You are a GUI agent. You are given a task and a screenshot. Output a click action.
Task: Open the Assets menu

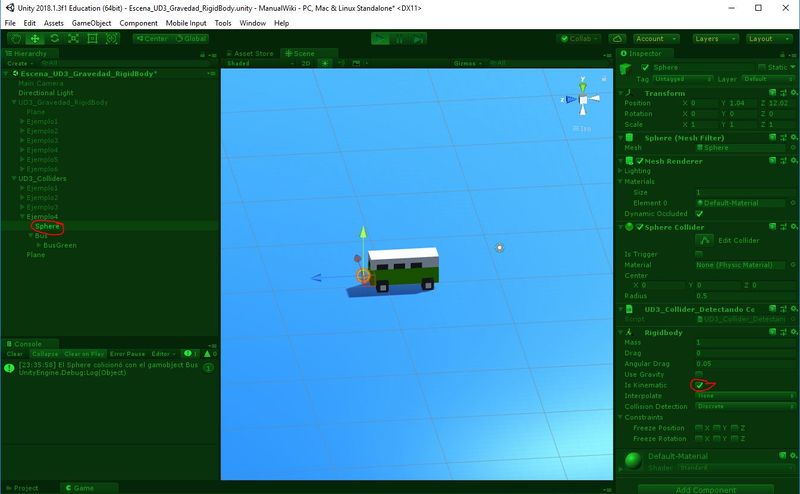coord(54,23)
